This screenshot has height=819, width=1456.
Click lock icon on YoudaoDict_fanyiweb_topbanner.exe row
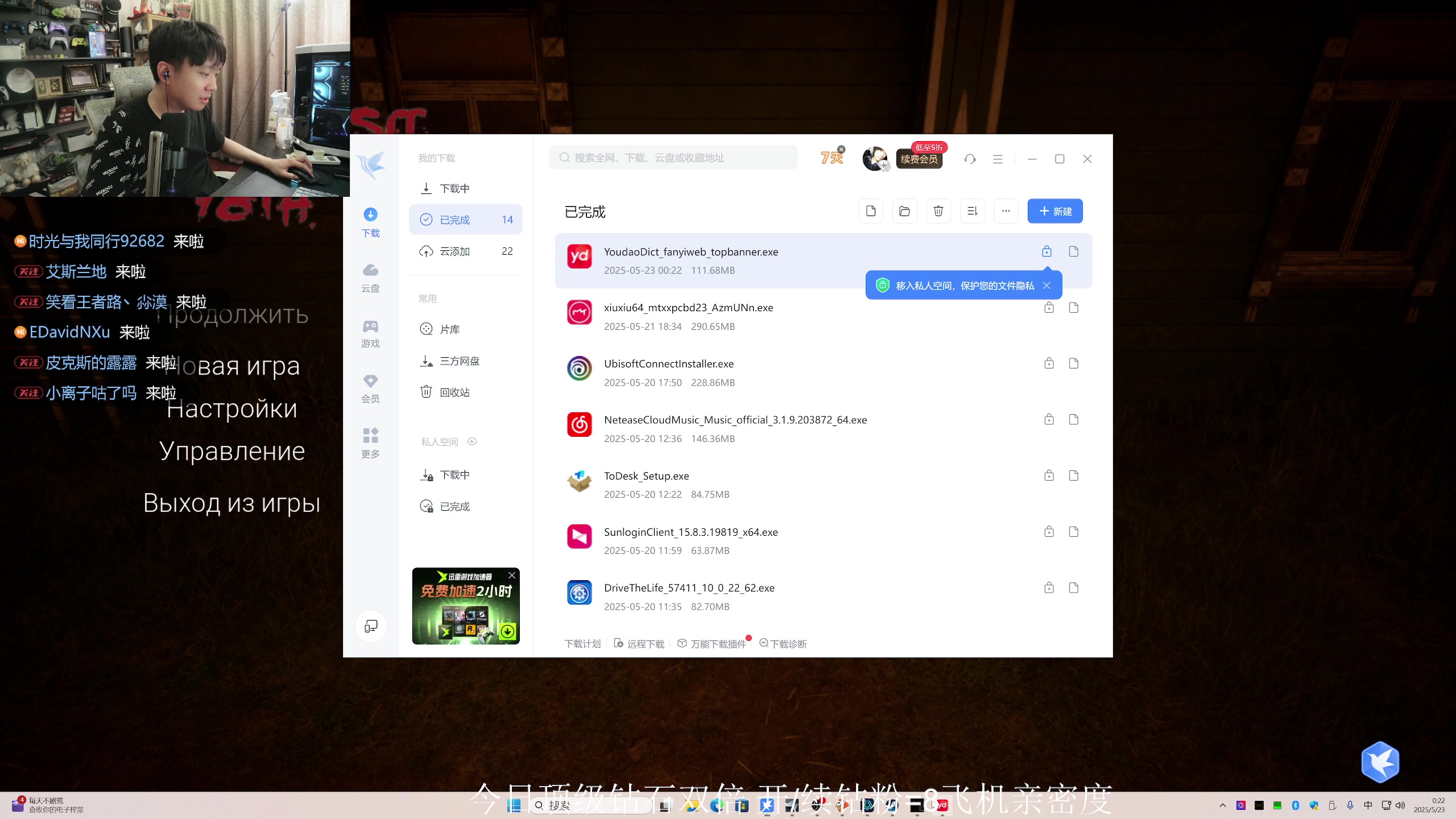[1046, 251]
